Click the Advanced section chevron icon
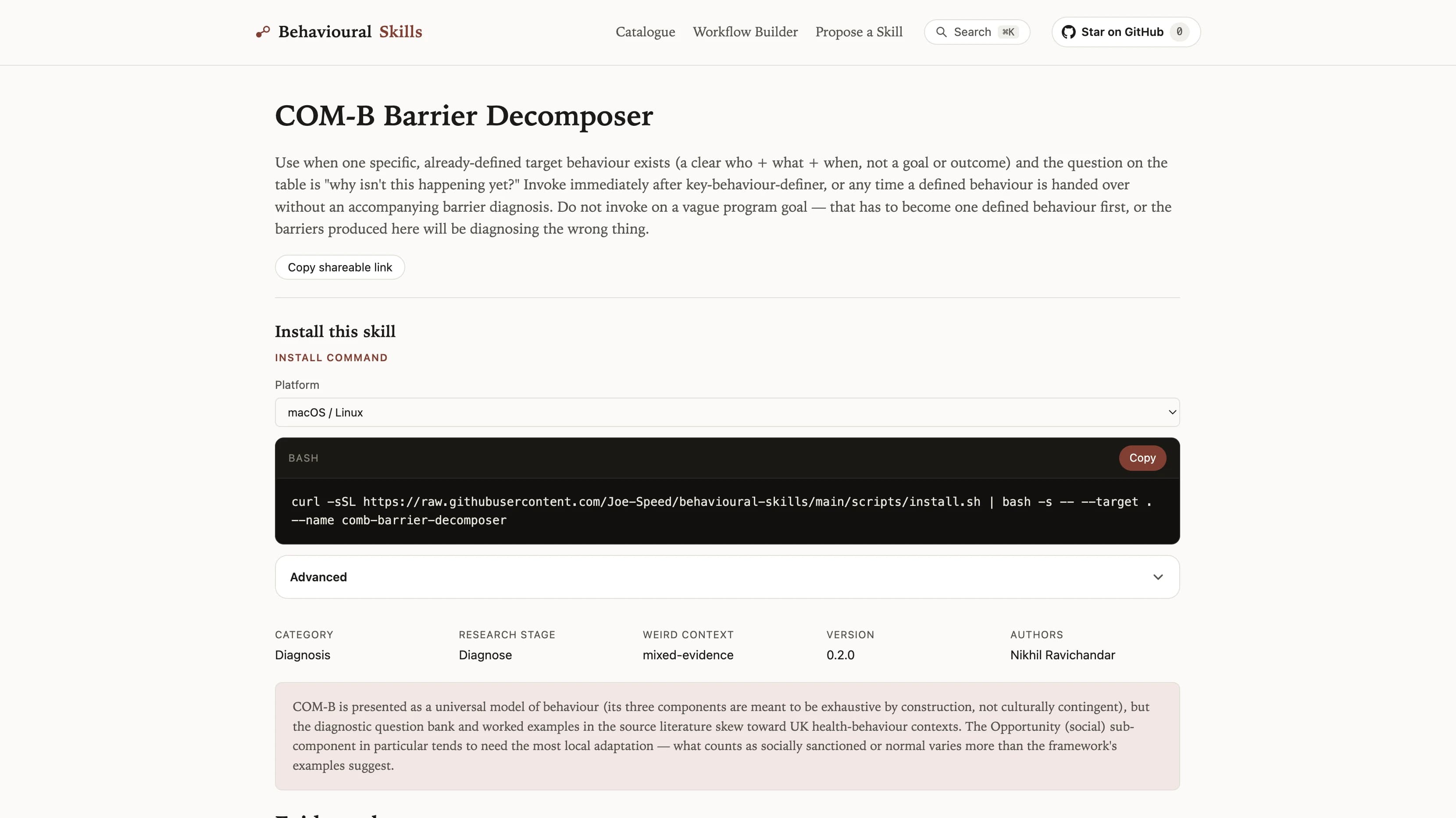 click(1158, 577)
